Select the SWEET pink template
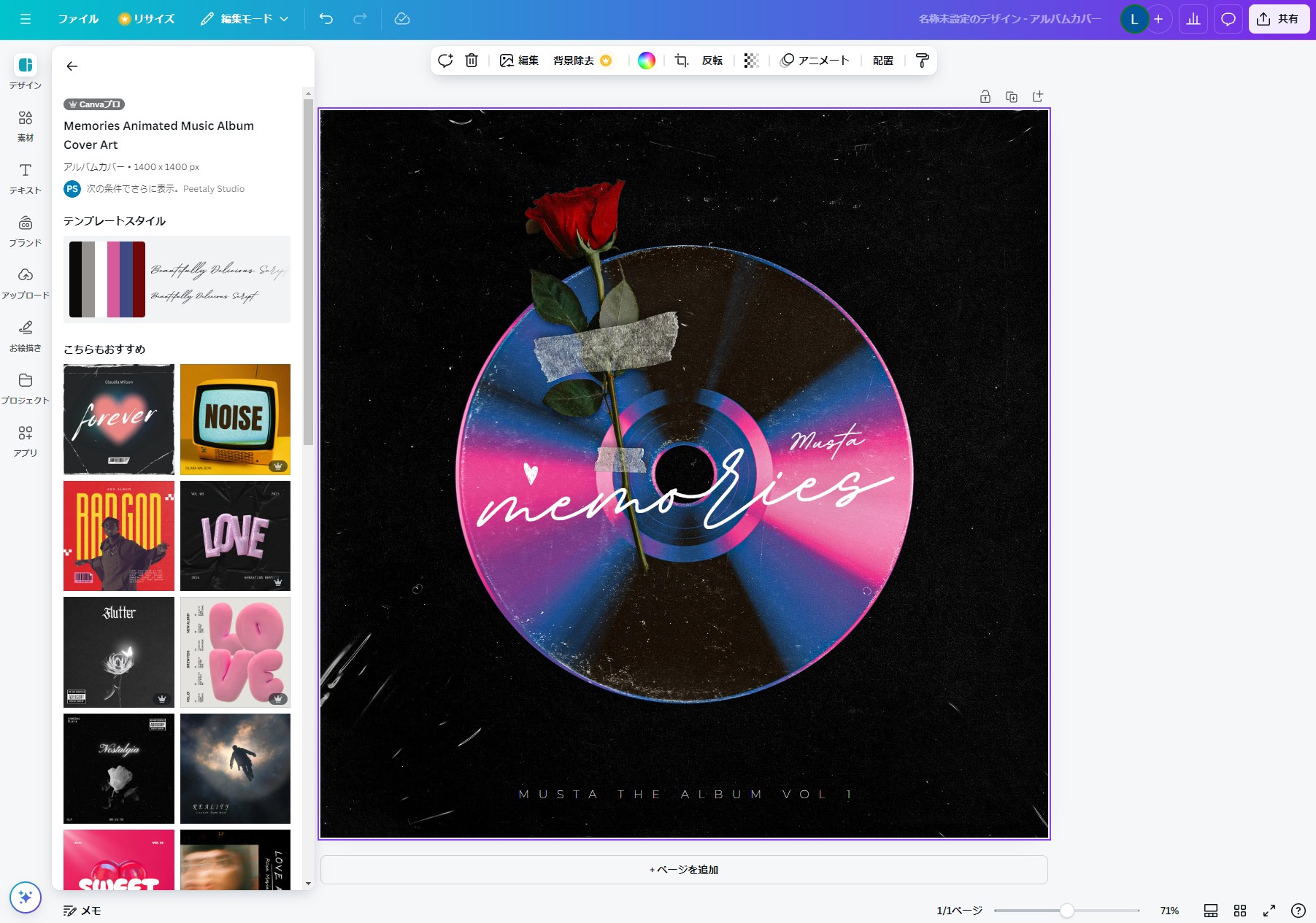This screenshot has width=1316, height=923. pos(119,860)
